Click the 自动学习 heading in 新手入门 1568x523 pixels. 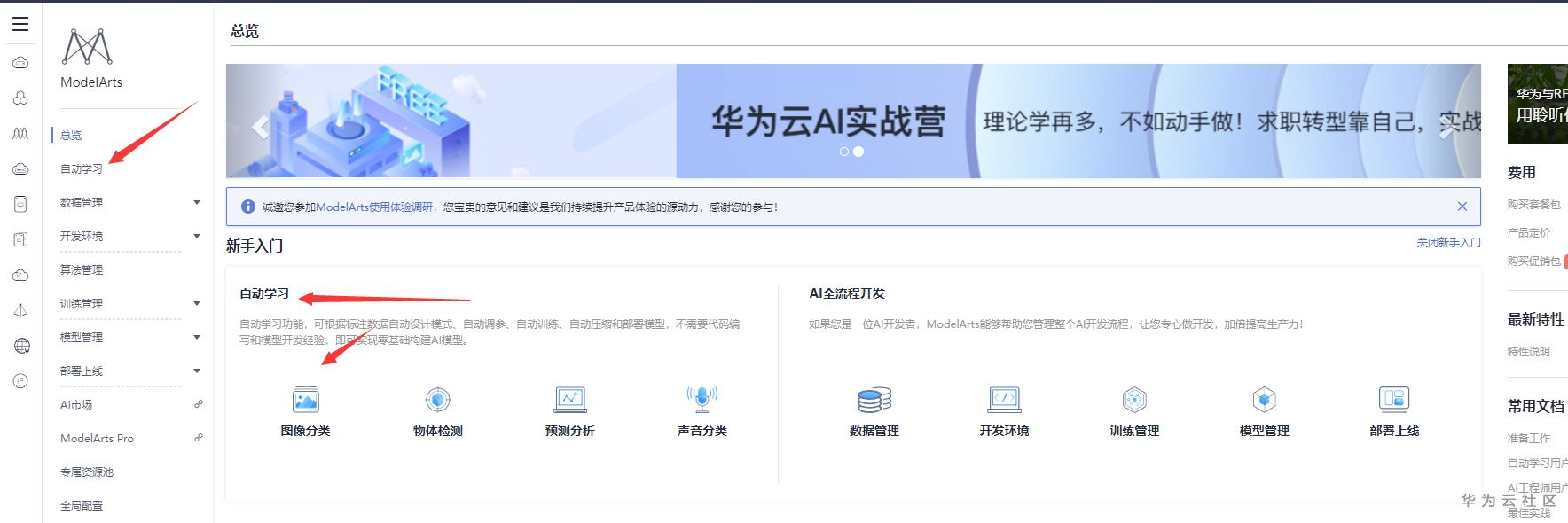click(264, 293)
